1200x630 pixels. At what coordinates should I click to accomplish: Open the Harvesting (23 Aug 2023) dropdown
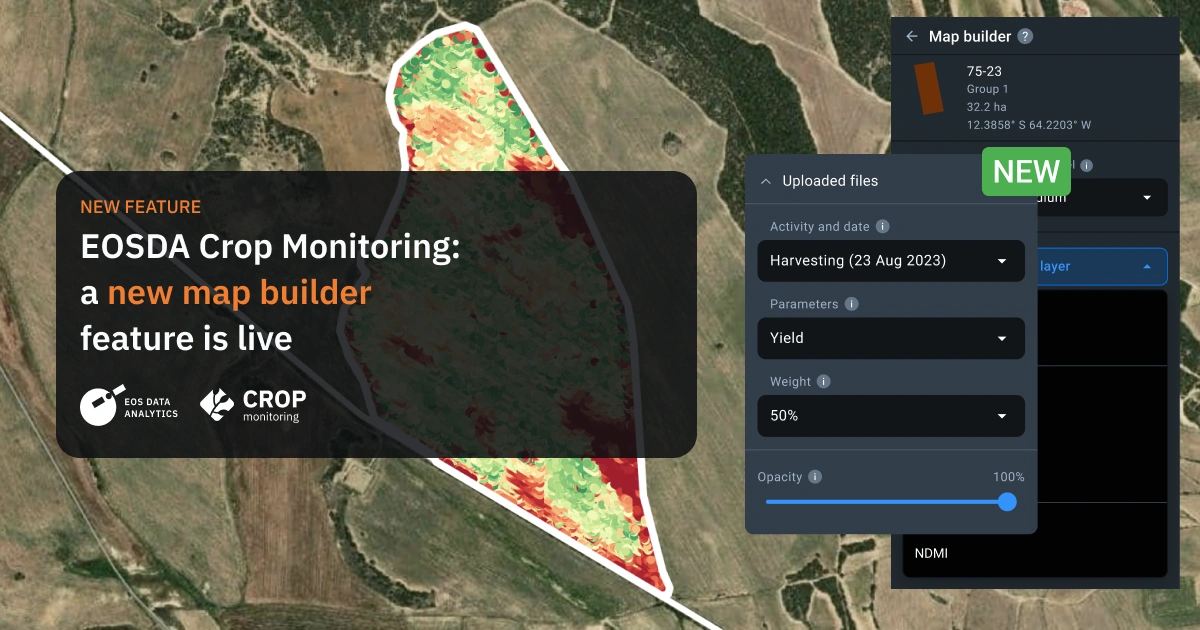890,260
